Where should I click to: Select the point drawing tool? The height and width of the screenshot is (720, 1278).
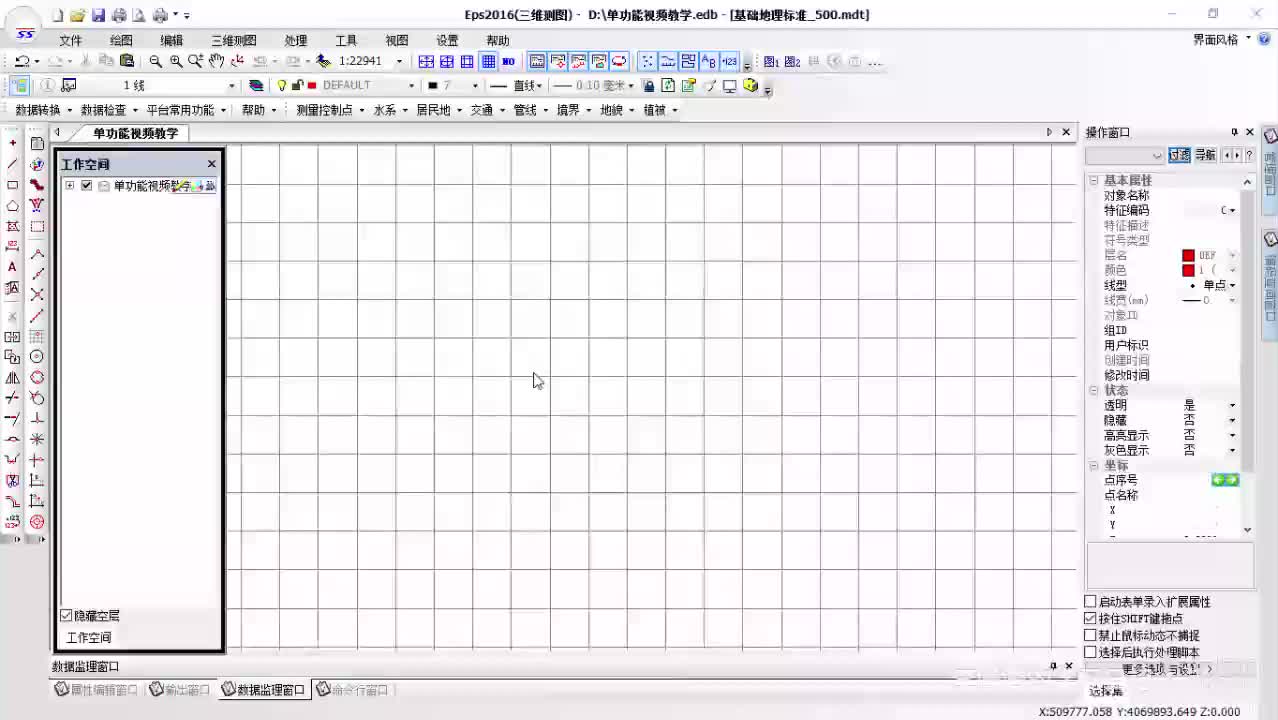[12, 143]
